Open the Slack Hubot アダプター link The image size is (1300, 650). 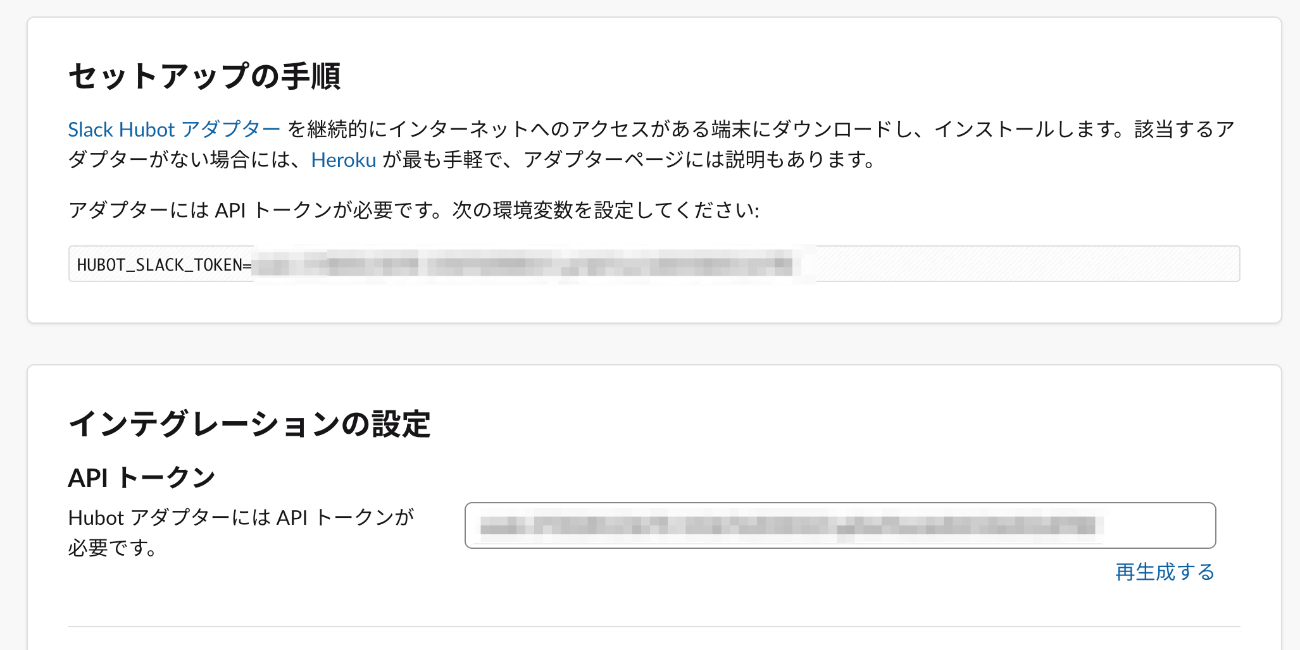click(x=174, y=129)
